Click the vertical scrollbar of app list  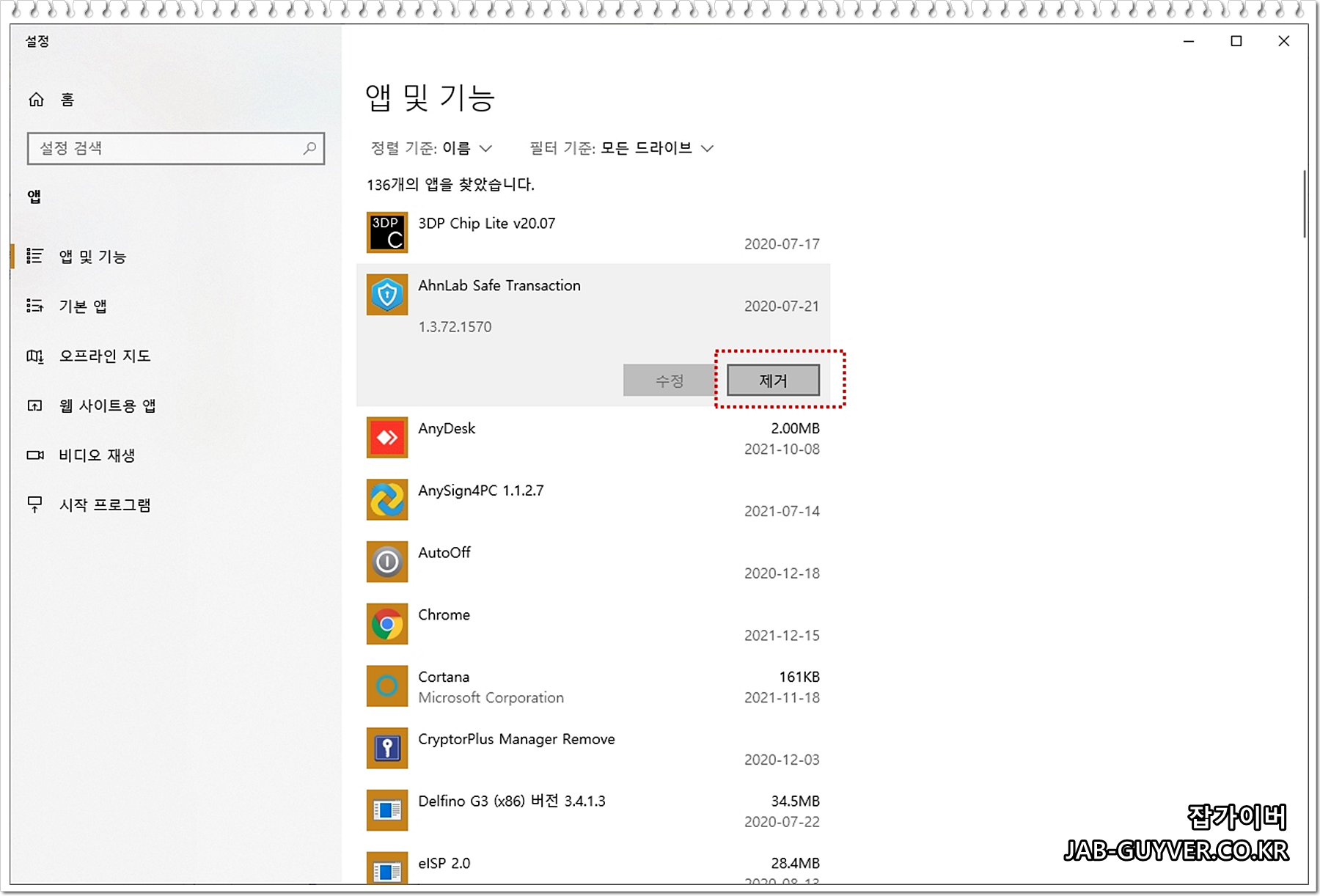[1304, 205]
